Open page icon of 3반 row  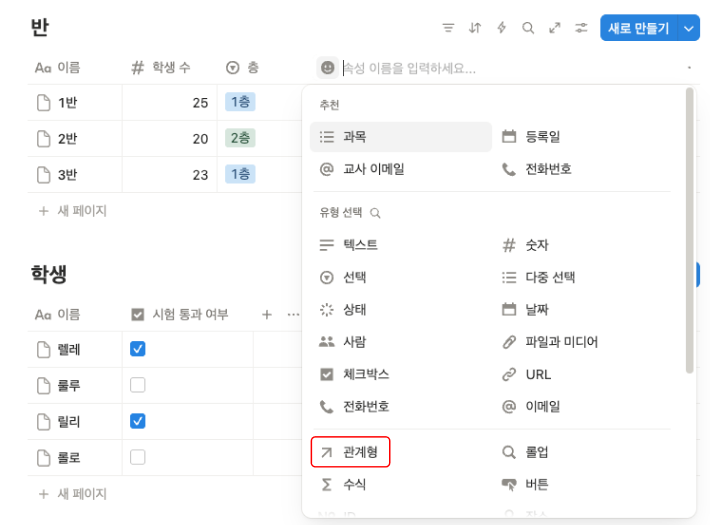click(x=43, y=174)
